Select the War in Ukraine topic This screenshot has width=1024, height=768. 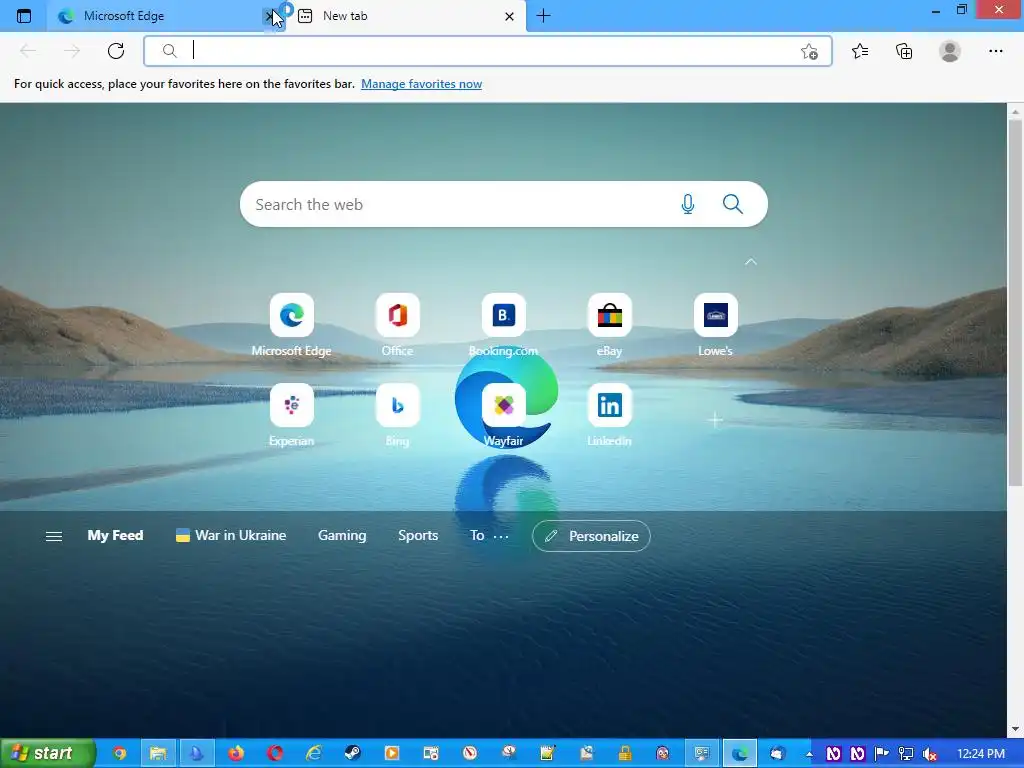coord(231,536)
